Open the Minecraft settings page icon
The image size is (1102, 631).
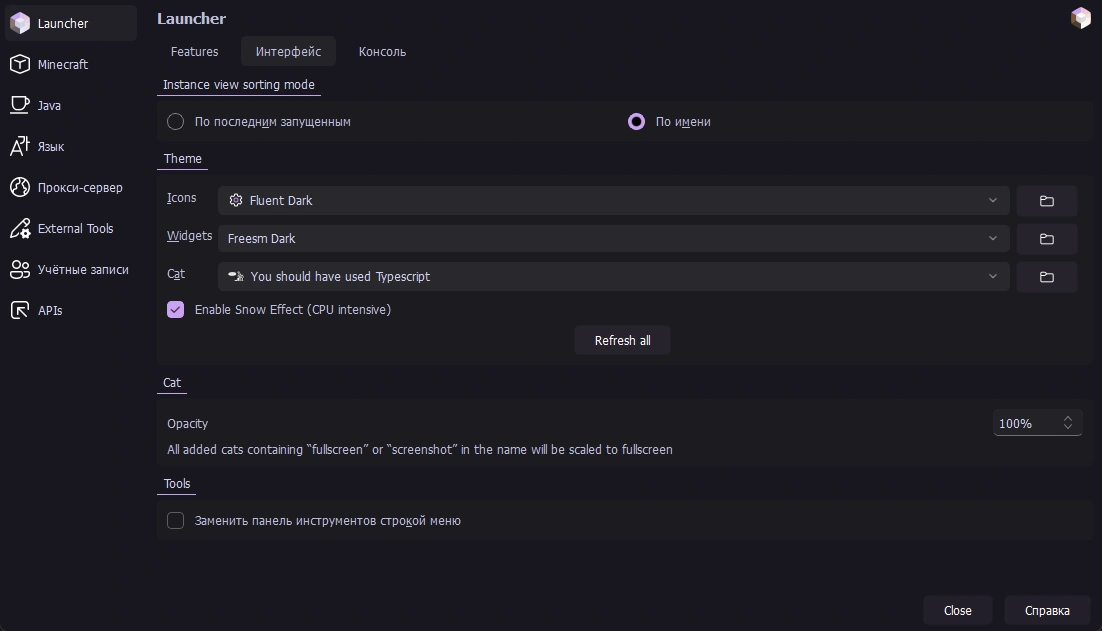tap(19, 64)
